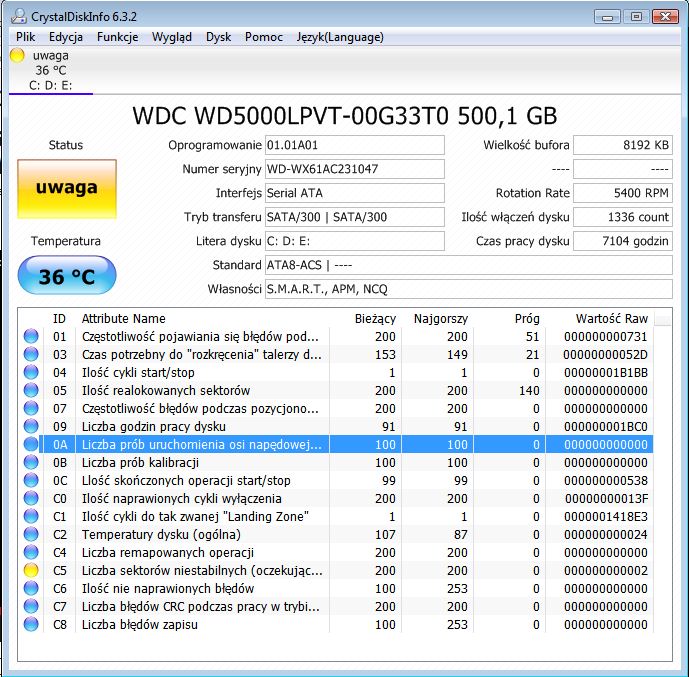Image resolution: width=689 pixels, height=677 pixels.
Task: Select row Liczba godzin pracy dysku
Action: [337, 426]
